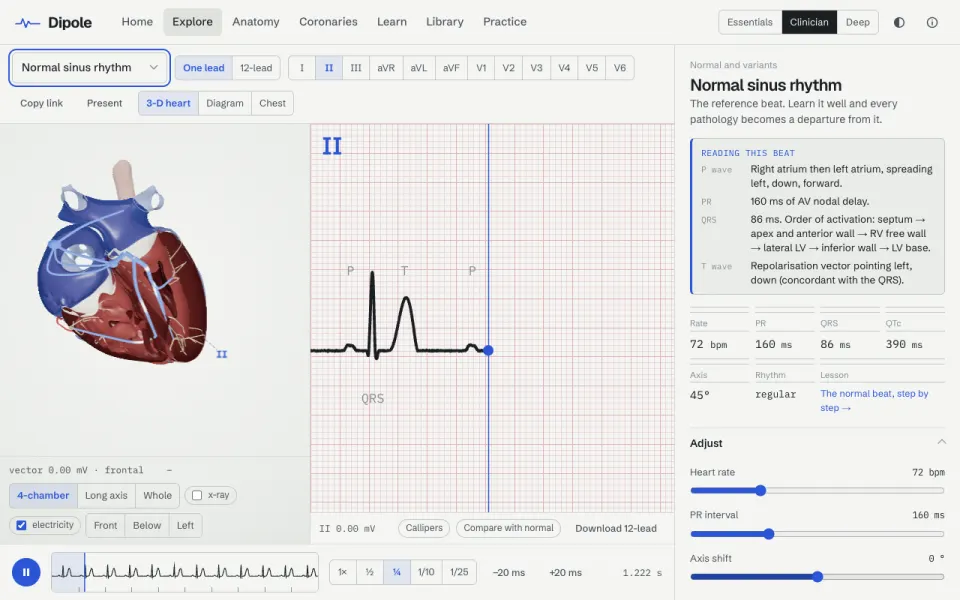Click the PR interval slider handle
This screenshot has height=600, width=960.
[769, 534]
